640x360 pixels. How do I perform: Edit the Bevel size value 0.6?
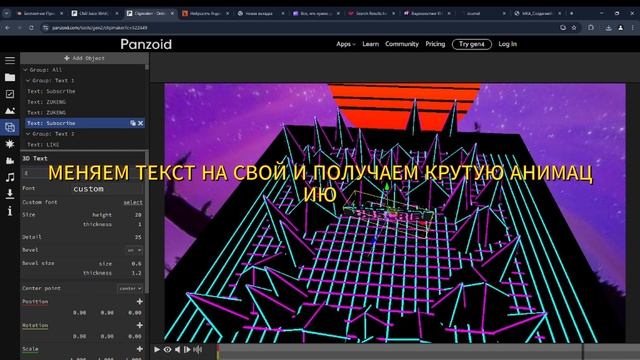point(136,264)
